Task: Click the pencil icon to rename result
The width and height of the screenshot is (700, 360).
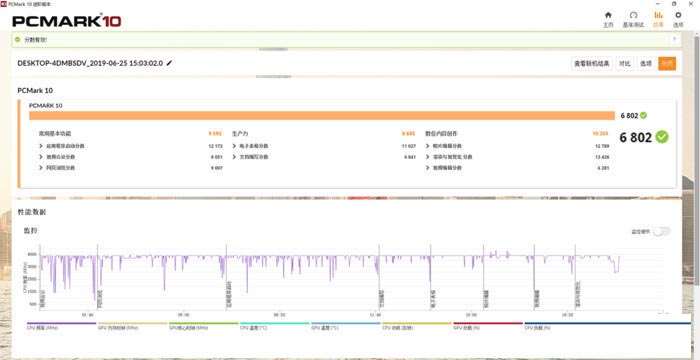Action: coord(169,63)
